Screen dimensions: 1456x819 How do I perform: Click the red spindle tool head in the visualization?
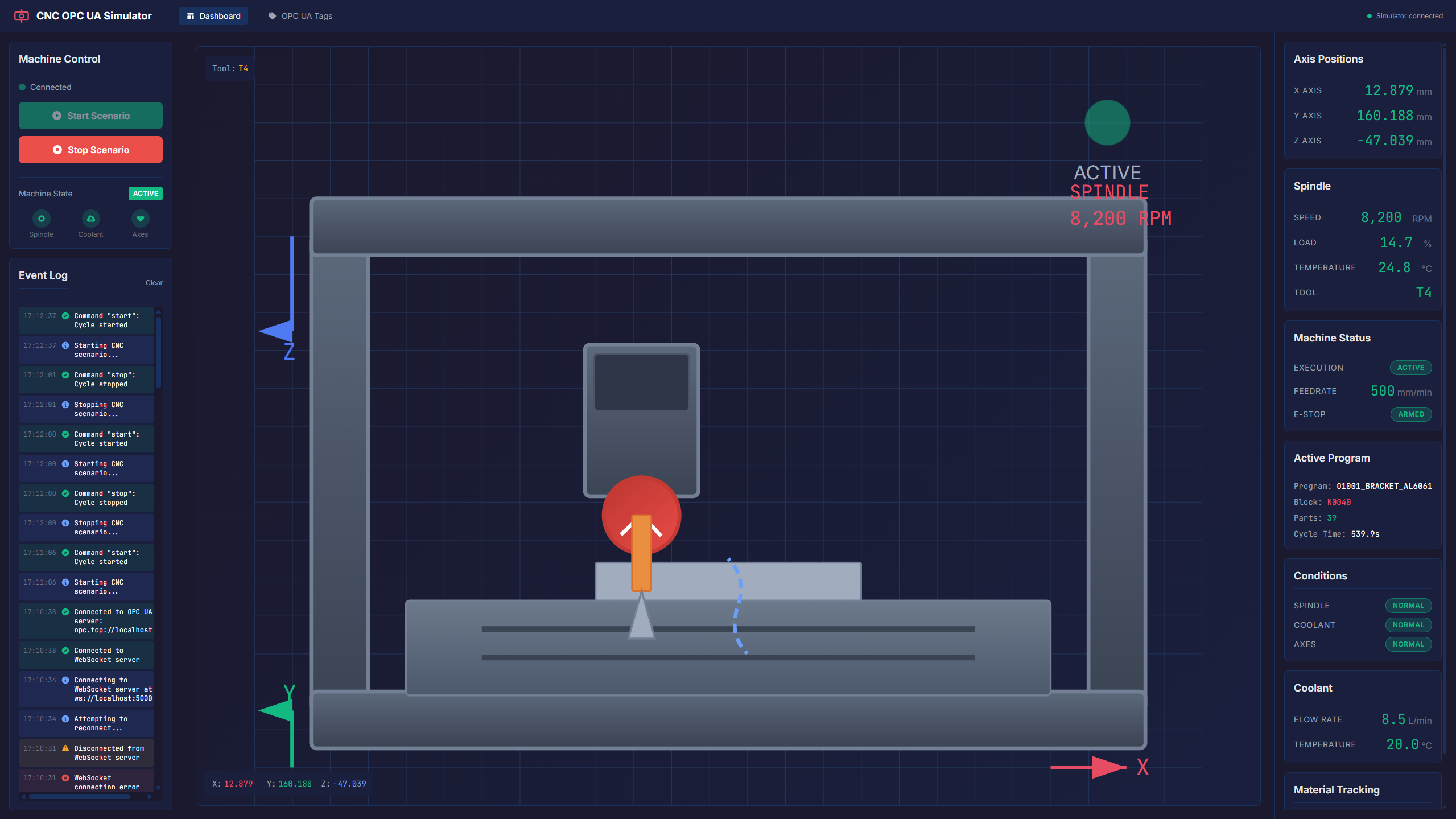640,514
